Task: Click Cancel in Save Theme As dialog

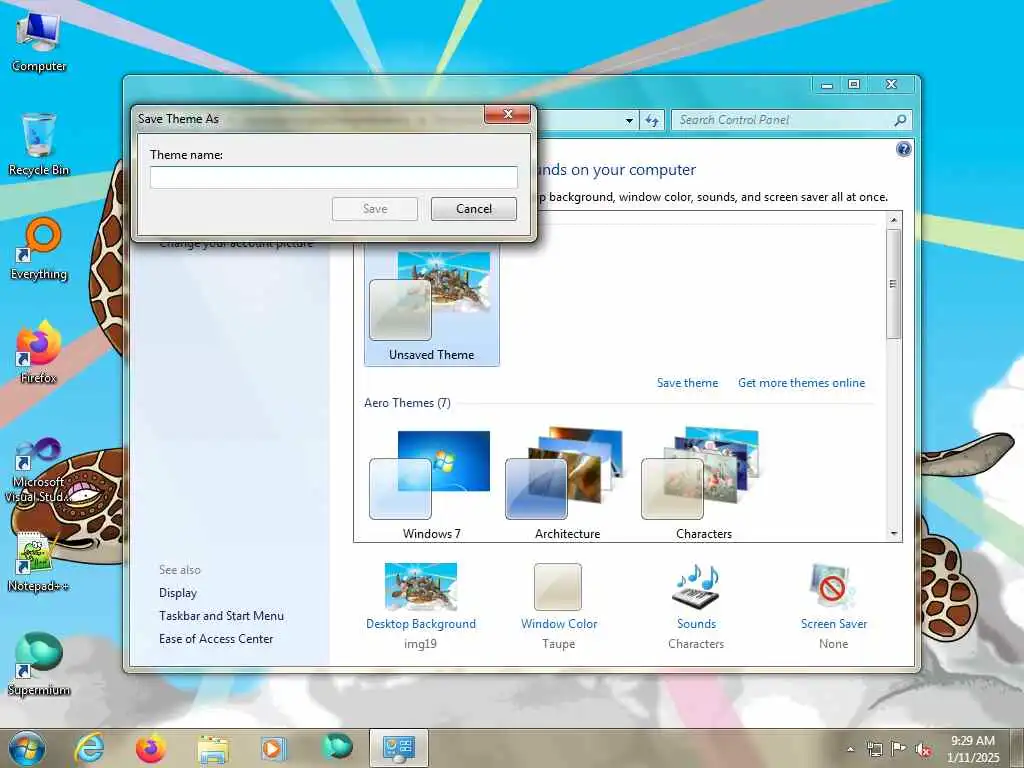Action: tap(474, 209)
